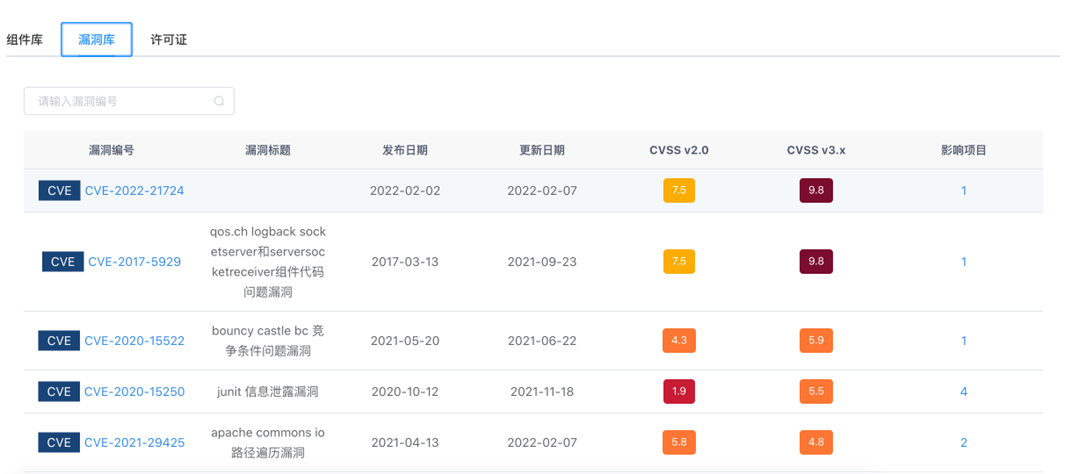Click the search magnifier icon
Screen dimensions: 1065x474
[x=219, y=101]
